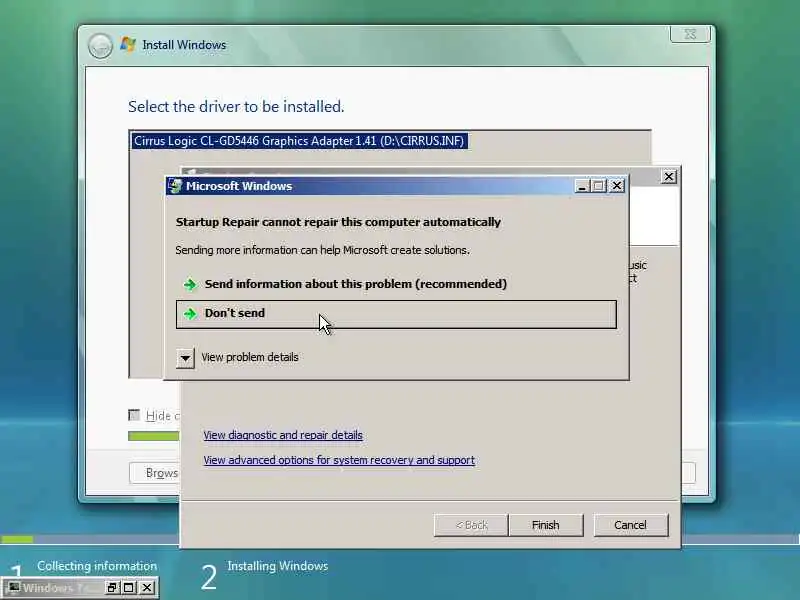The image size is (800, 600).
Task: Toggle the Hide drivers checkbox in Install Windows
Action: (x=134, y=415)
